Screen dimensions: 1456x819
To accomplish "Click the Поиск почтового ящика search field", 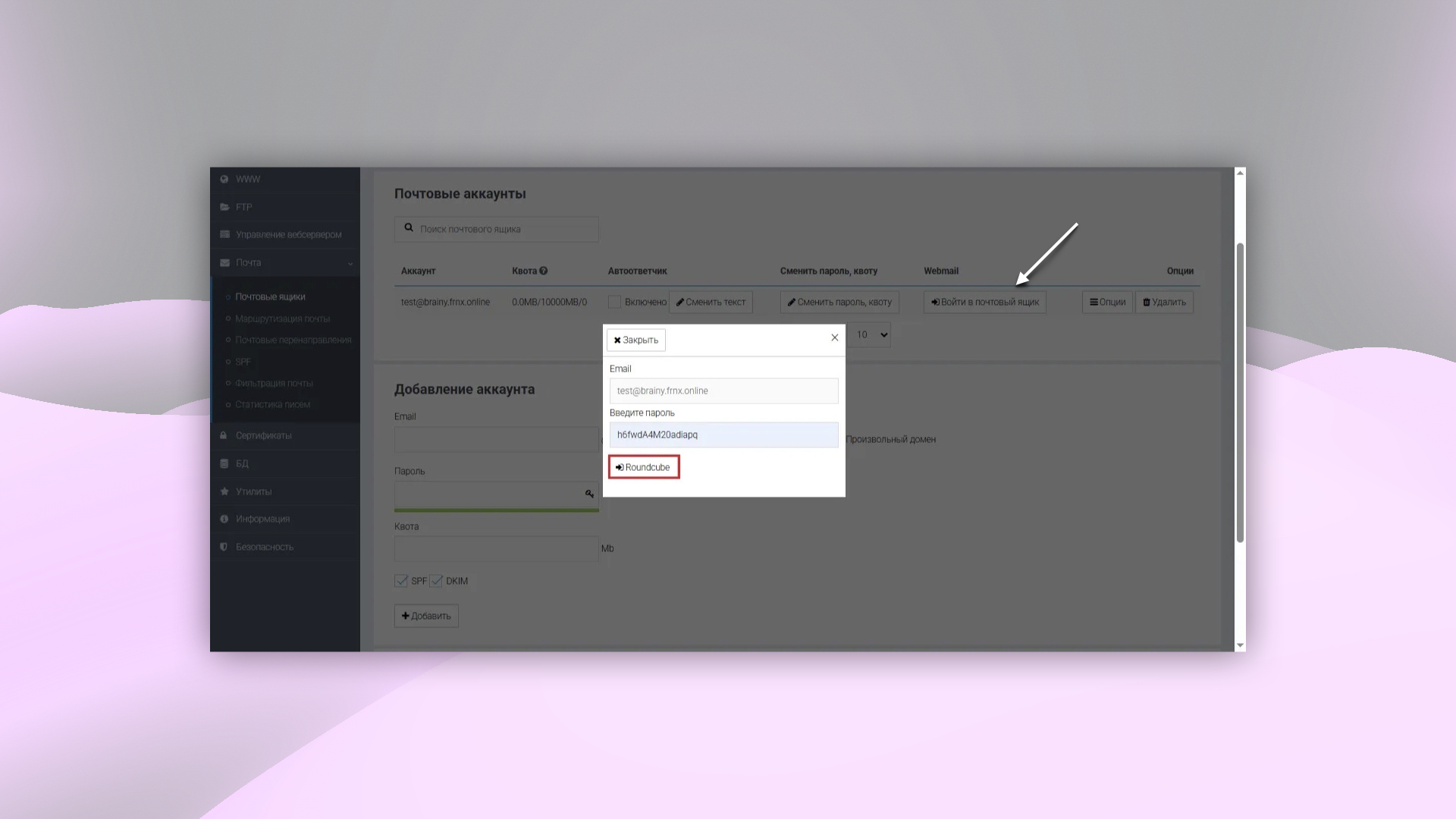I will pyautogui.click(x=496, y=228).
